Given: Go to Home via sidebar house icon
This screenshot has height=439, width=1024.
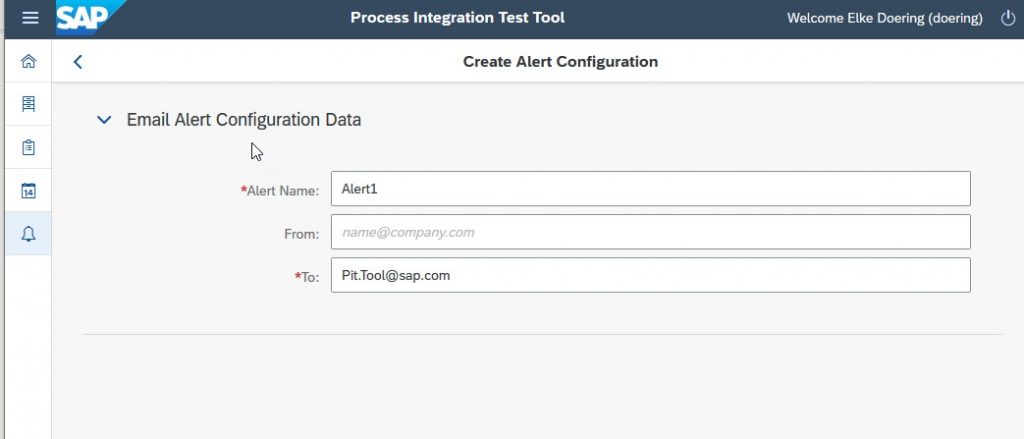Looking at the screenshot, I should tap(28, 61).
